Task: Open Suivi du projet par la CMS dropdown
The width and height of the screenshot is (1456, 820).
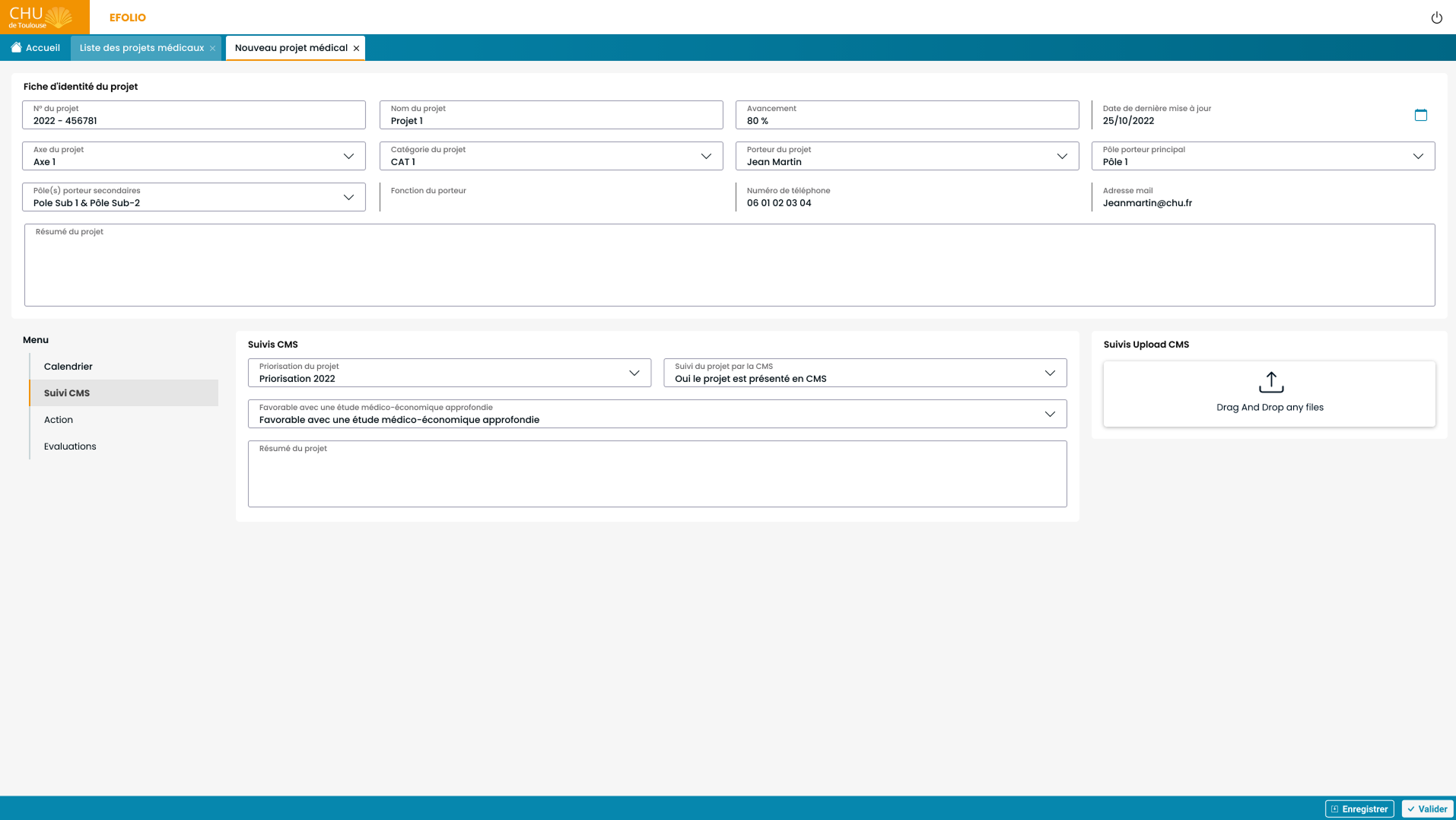Action: pos(1050,373)
